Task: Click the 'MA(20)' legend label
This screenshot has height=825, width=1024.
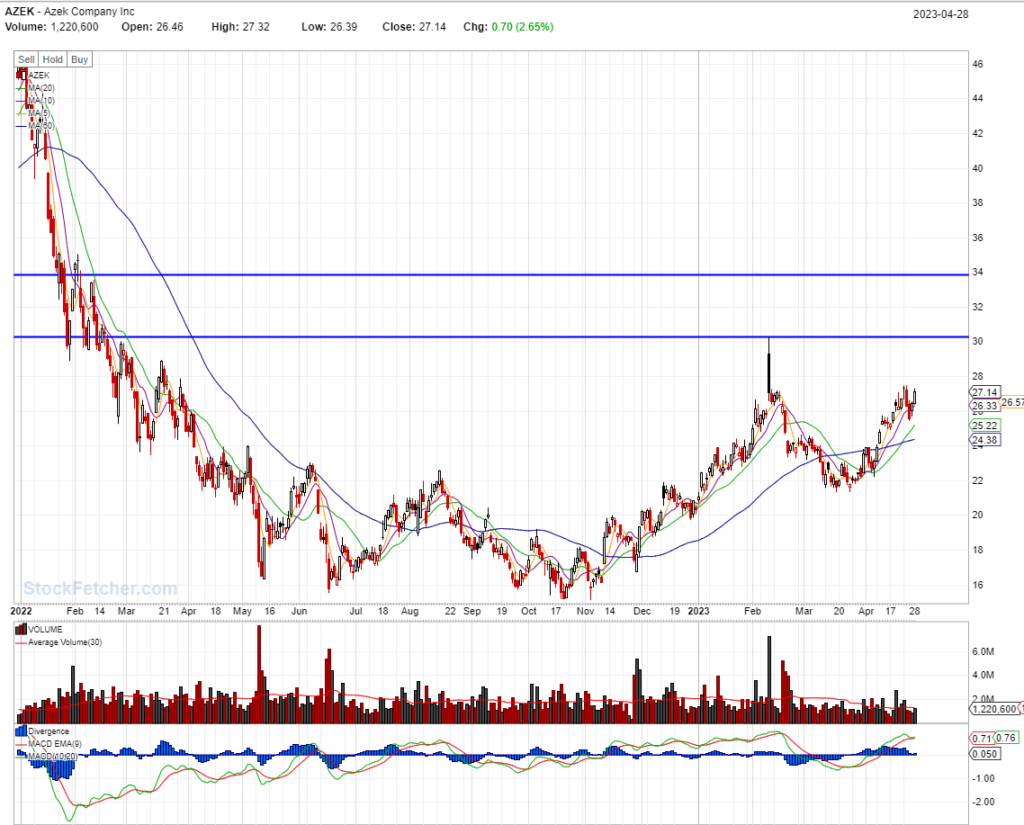Action: pos(41,88)
